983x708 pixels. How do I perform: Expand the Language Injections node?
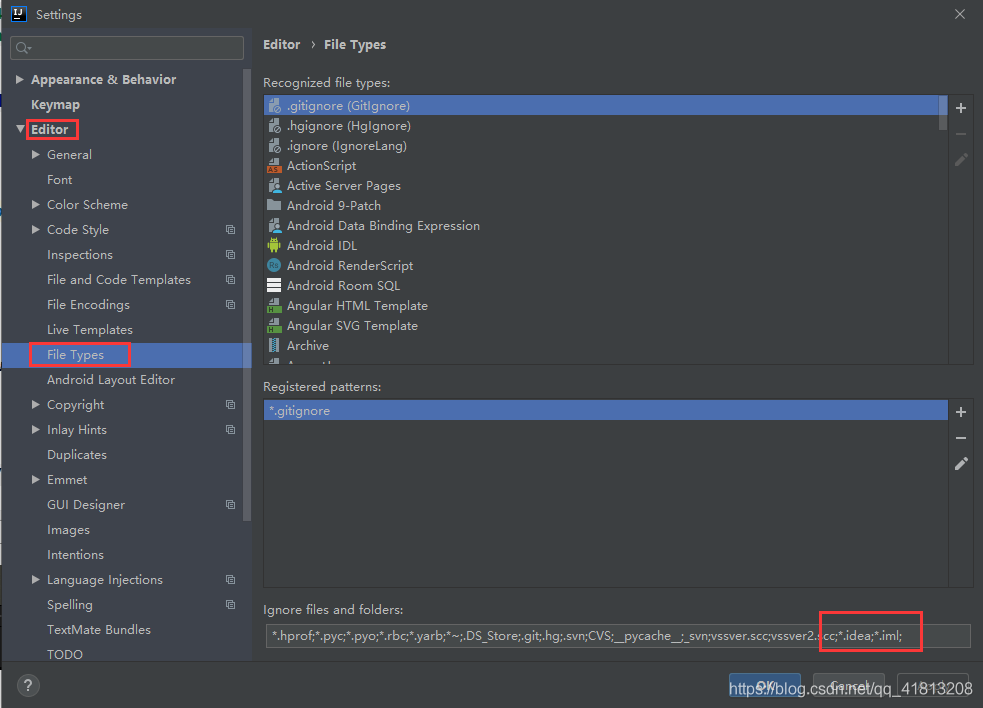click(36, 579)
